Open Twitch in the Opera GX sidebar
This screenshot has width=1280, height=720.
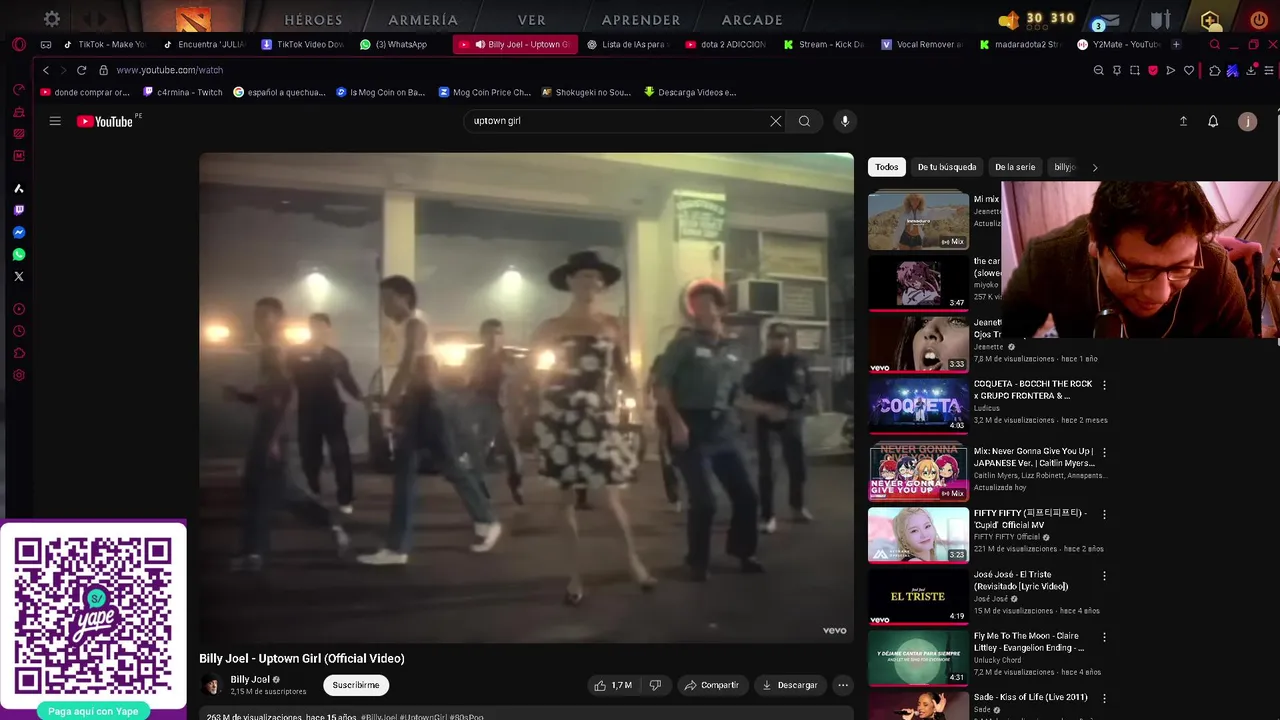[x=18, y=210]
